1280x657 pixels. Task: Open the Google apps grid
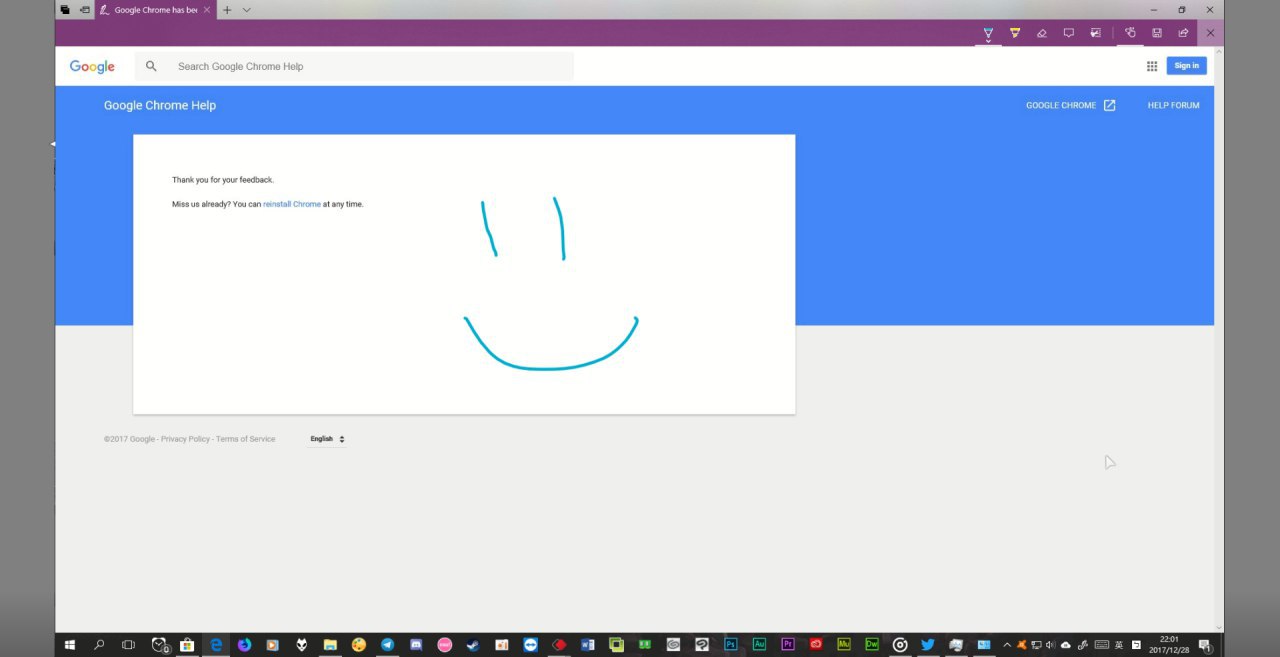point(1152,66)
